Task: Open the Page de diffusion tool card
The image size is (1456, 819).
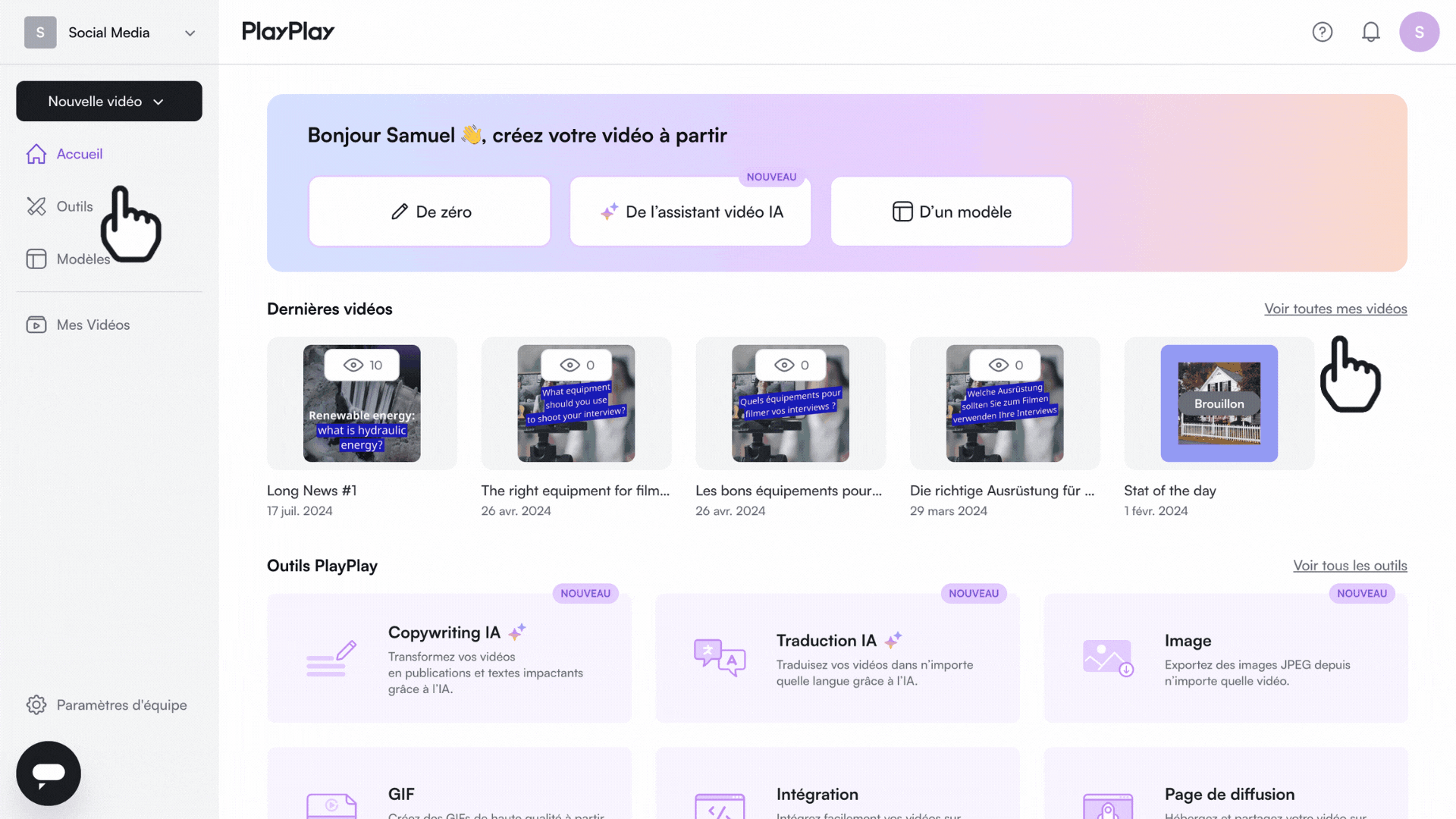Action: click(x=1225, y=783)
